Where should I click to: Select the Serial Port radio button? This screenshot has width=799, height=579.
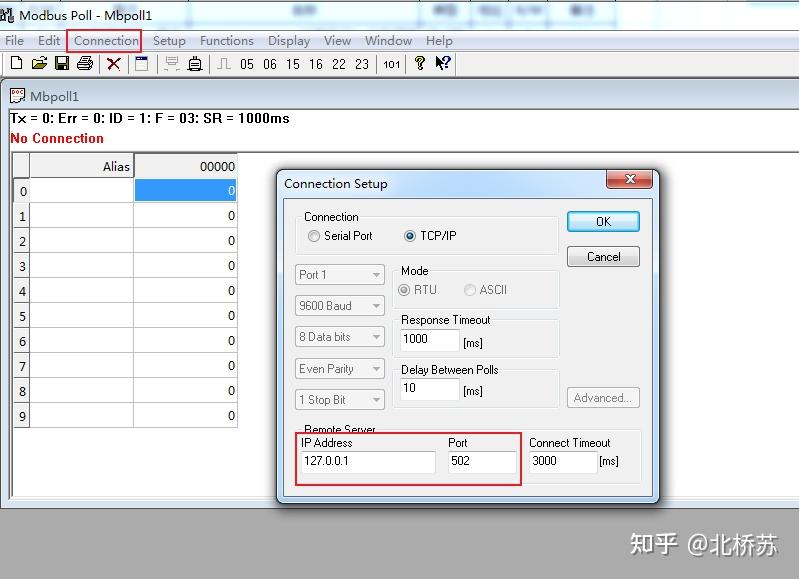click(x=314, y=236)
